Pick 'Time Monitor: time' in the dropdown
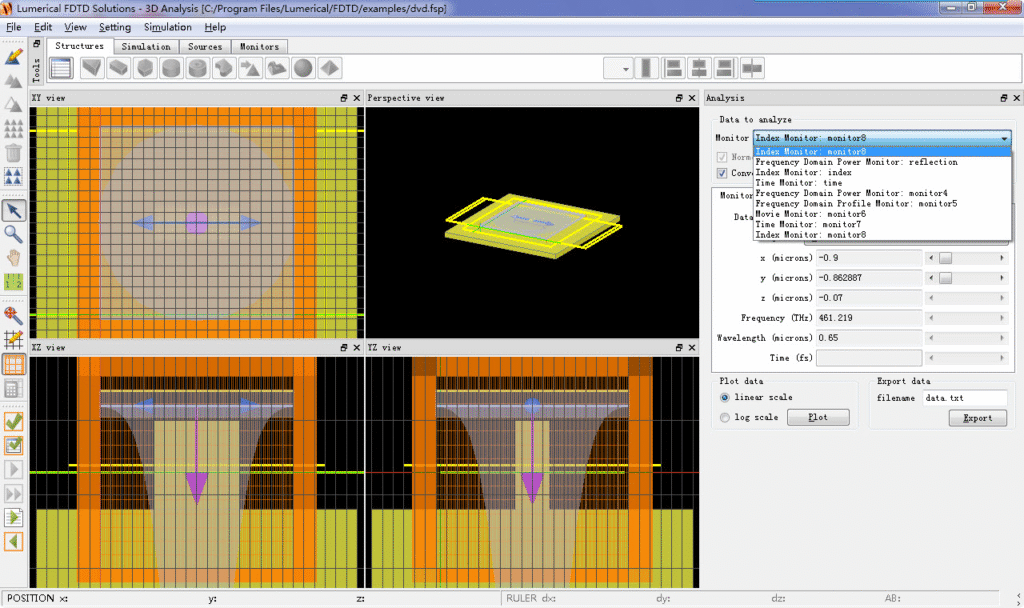 point(798,183)
